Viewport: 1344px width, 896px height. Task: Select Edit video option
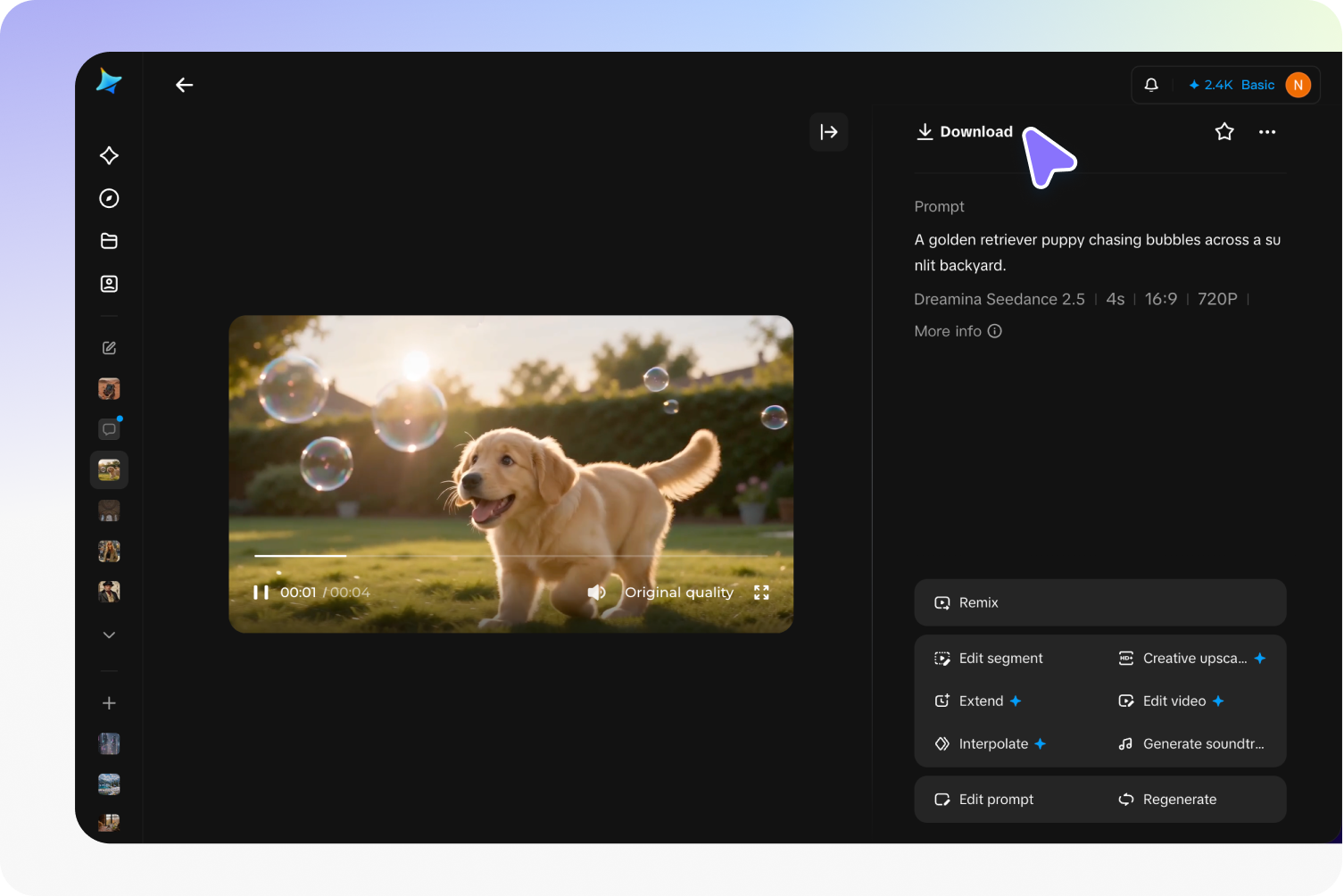coord(1171,701)
